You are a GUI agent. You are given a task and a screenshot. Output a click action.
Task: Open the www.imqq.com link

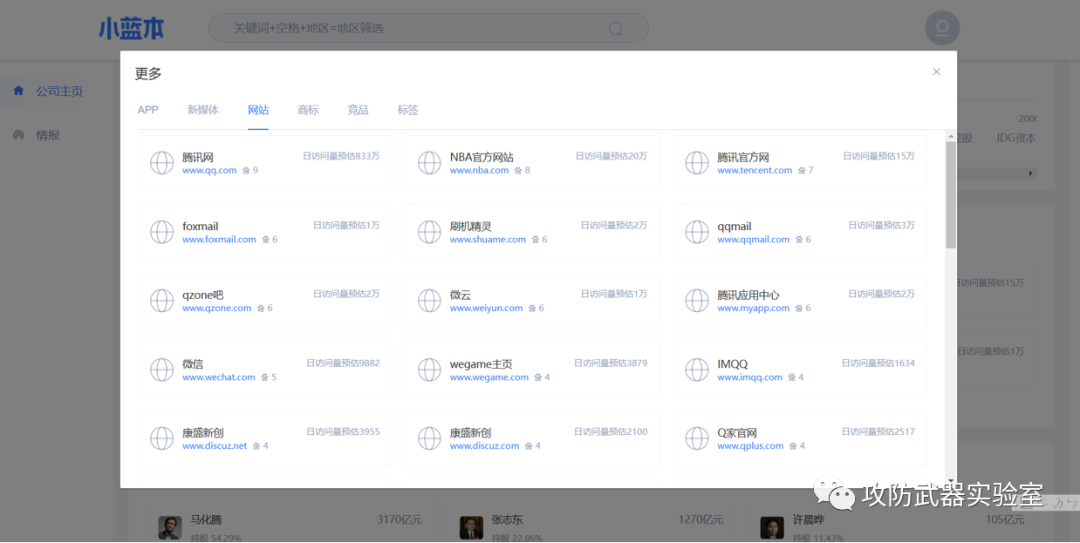tap(750, 377)
